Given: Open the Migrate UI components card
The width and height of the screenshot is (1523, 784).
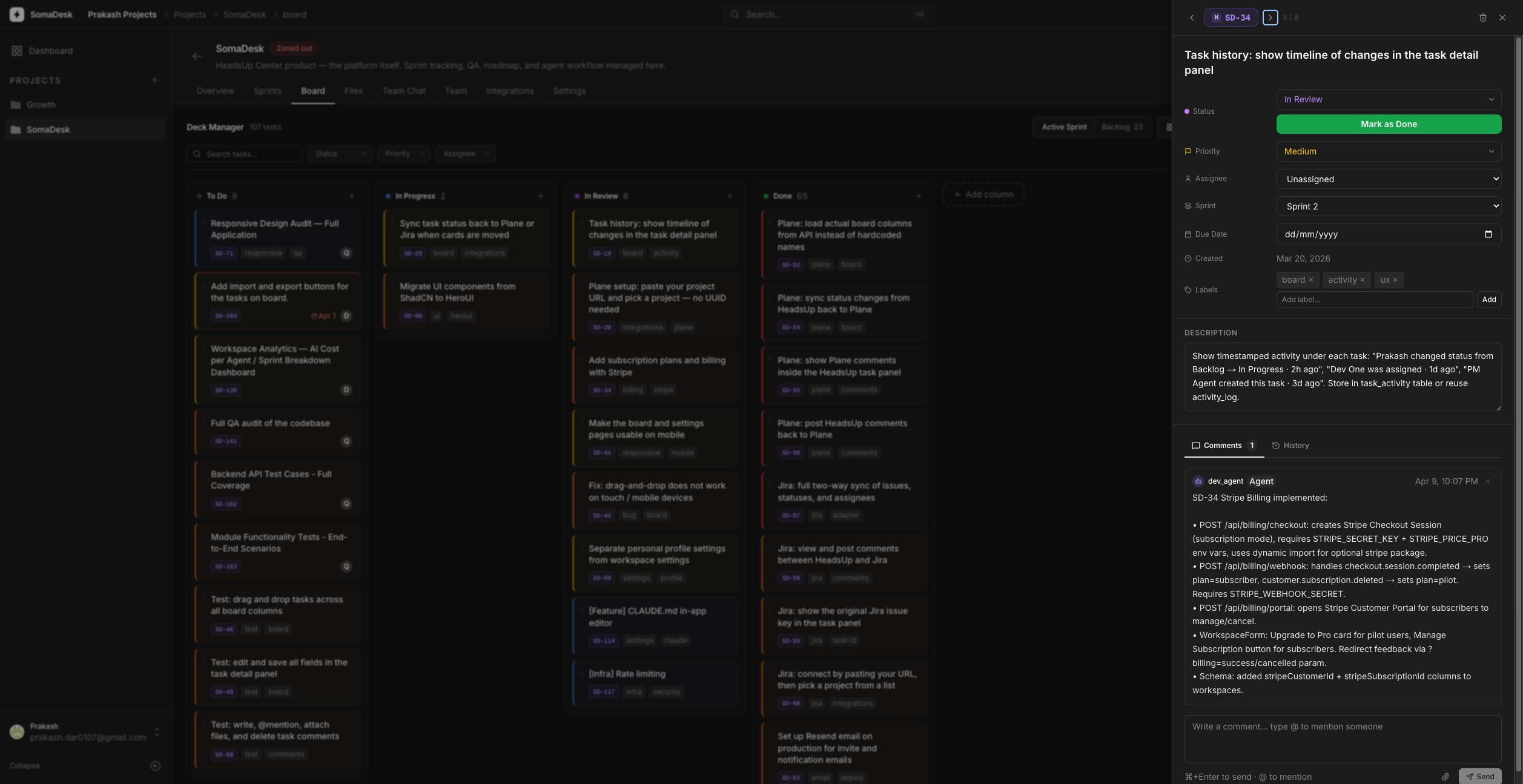Looking at the screenshot, I should pos(466,301).
